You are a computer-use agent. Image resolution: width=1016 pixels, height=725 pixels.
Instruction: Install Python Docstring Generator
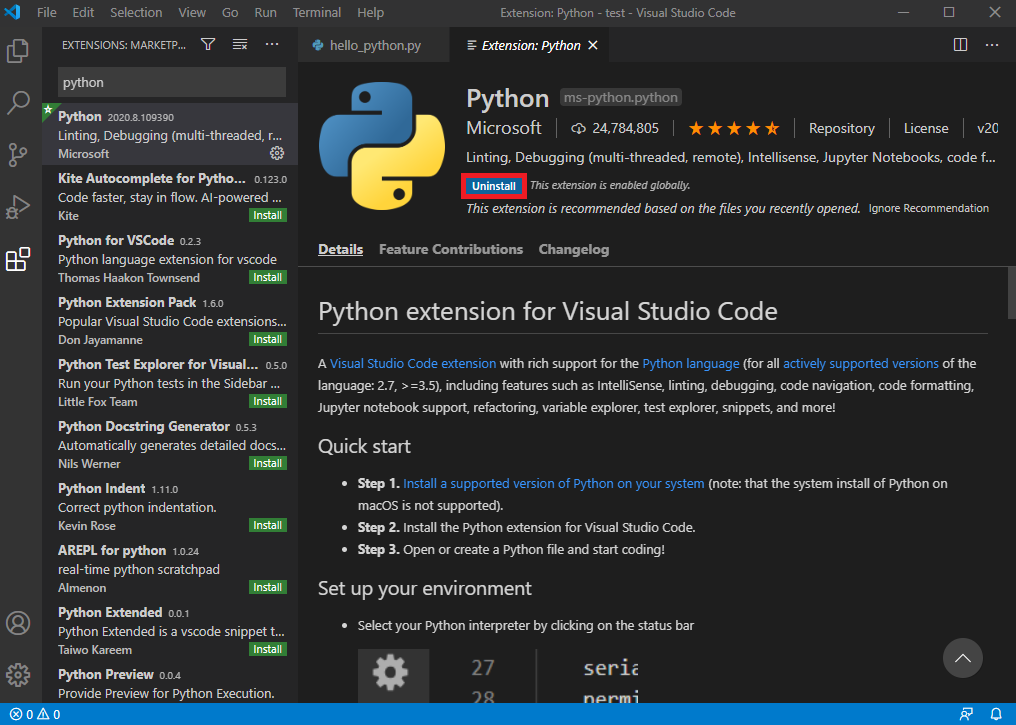point(268,463)
